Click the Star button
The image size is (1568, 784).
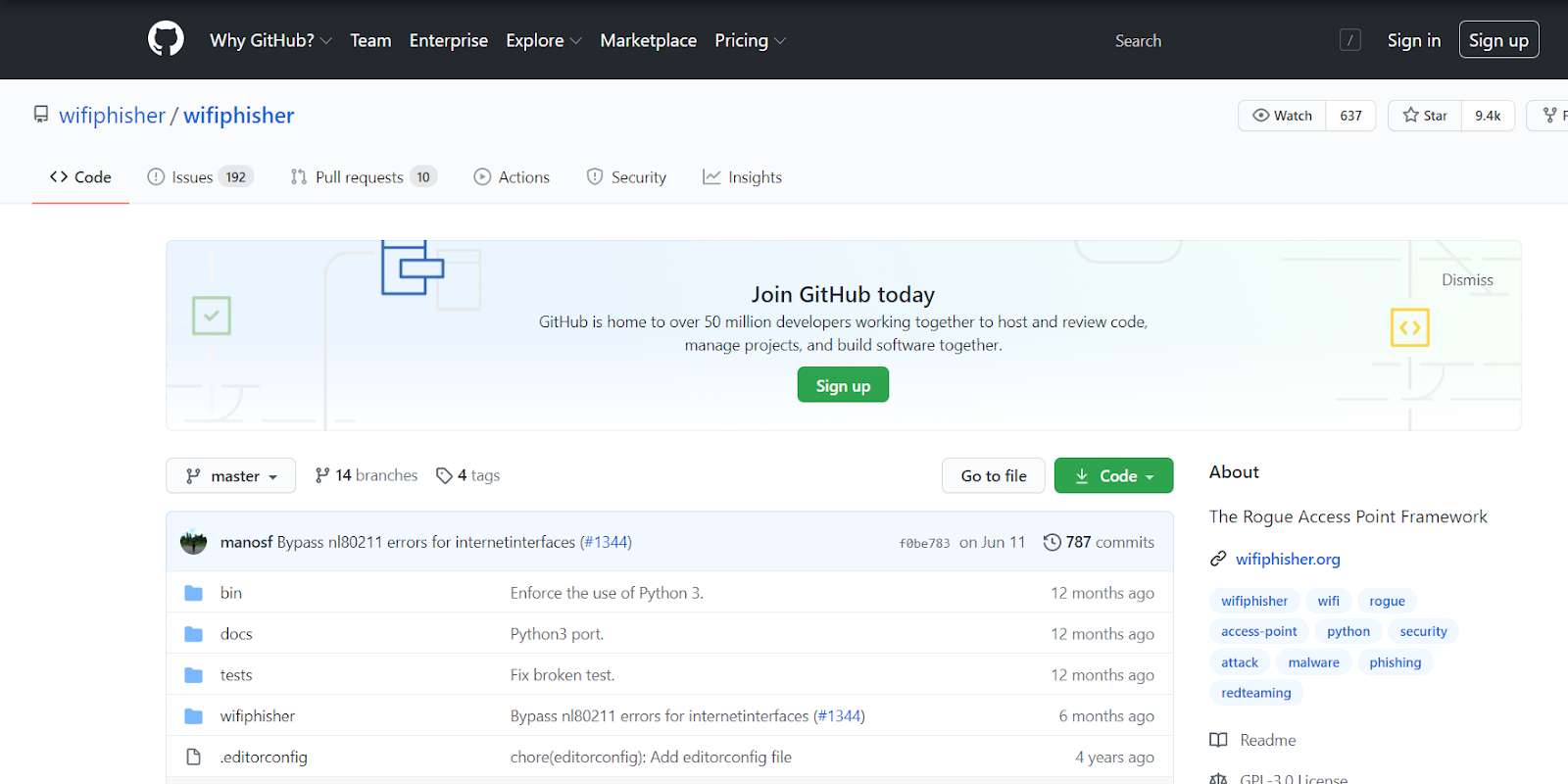(x=1425, y=116)
